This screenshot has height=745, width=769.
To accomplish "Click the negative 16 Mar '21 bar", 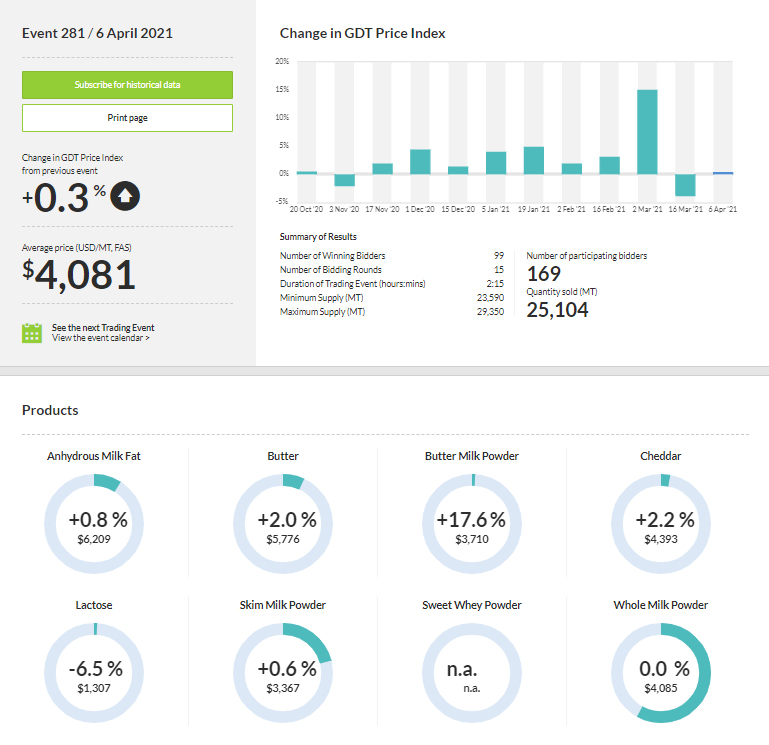I will [x=685, y=184].
